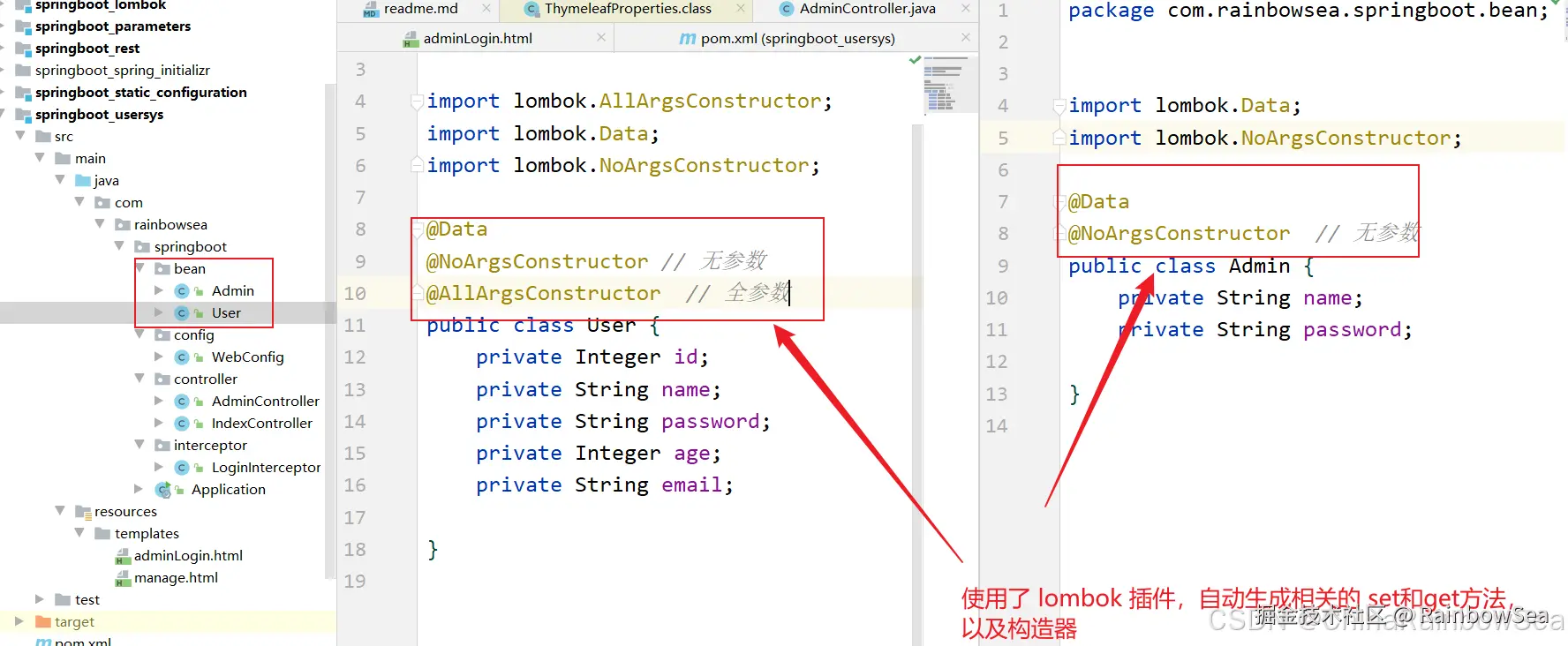Select springboot_static_configuration module
This screenshot has height=646, width=1568.
(140, 92)
